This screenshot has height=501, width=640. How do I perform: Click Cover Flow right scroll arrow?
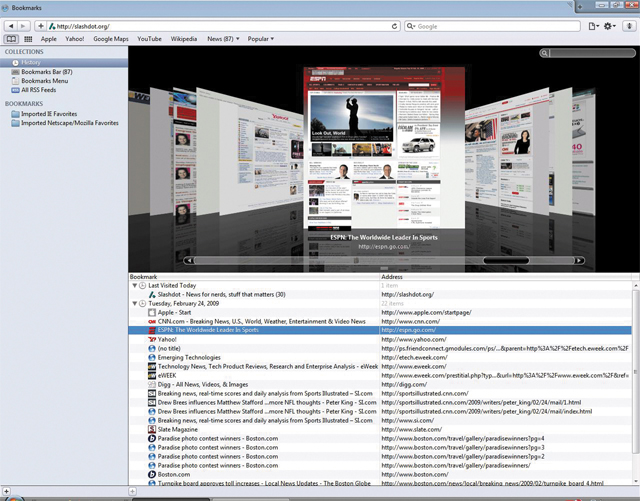click(x=579, y=261)
